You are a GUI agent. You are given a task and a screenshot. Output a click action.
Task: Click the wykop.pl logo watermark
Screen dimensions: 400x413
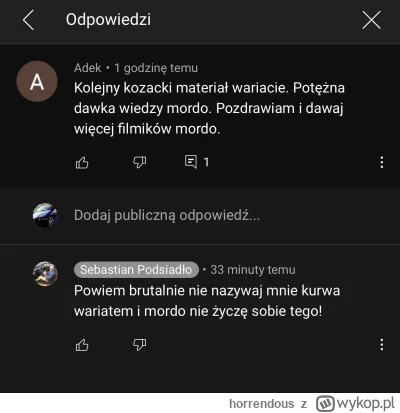355,403
